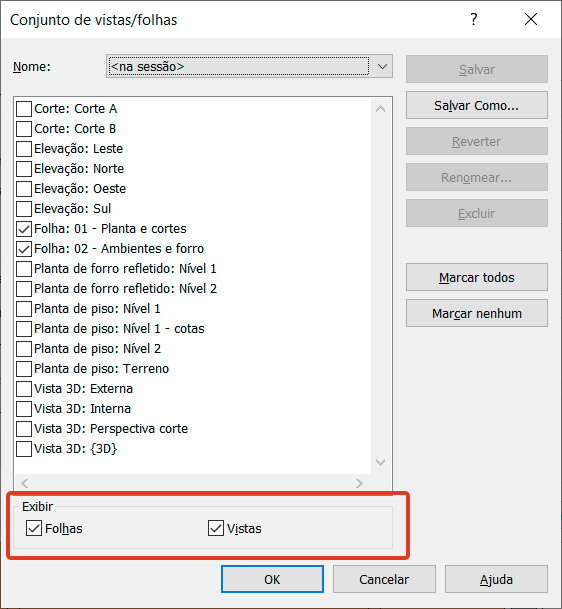The width and height of the screenshot is (562, 609).
Task: Close the Conjunto de vistas/folhas dialog
Action: [x=531, y=19]
